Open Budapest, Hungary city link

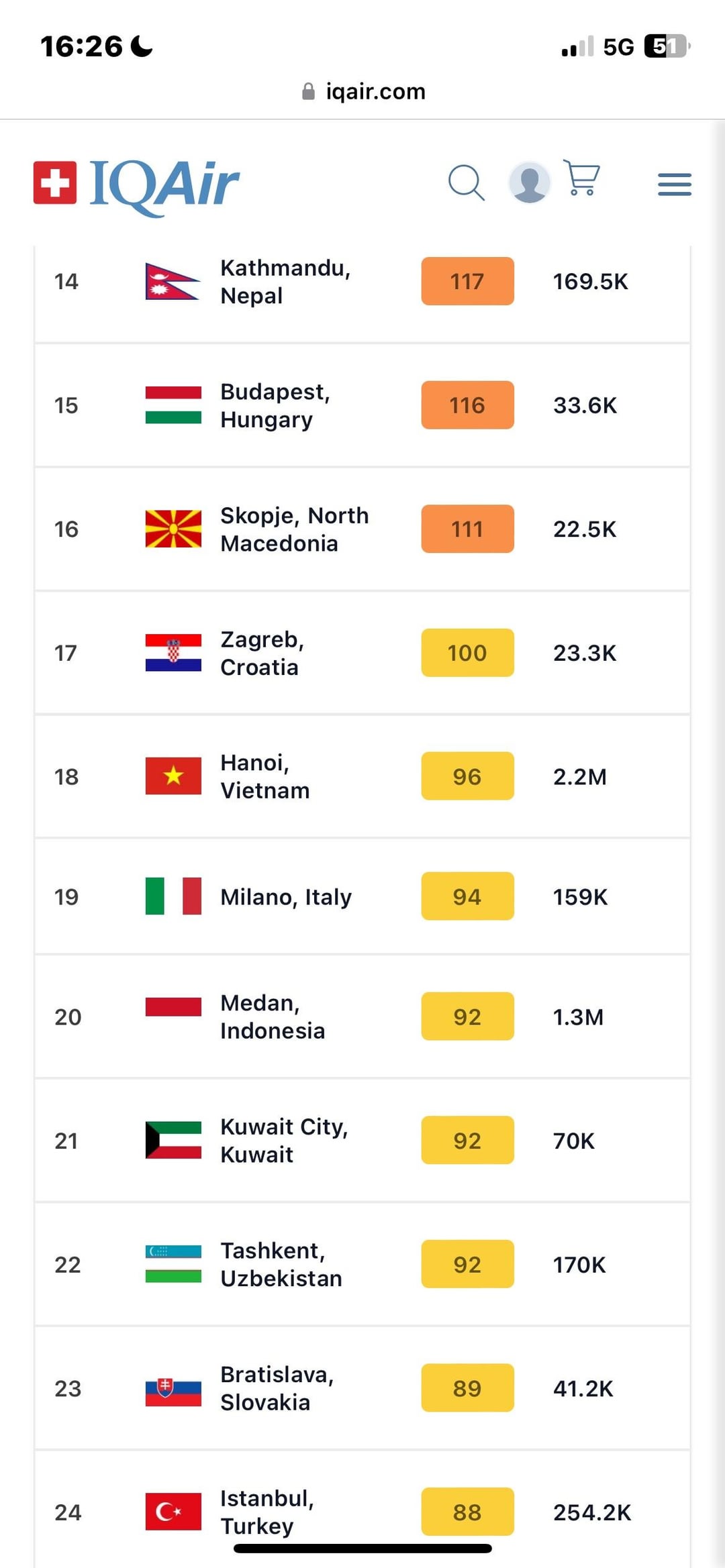[x=275, y=405]
